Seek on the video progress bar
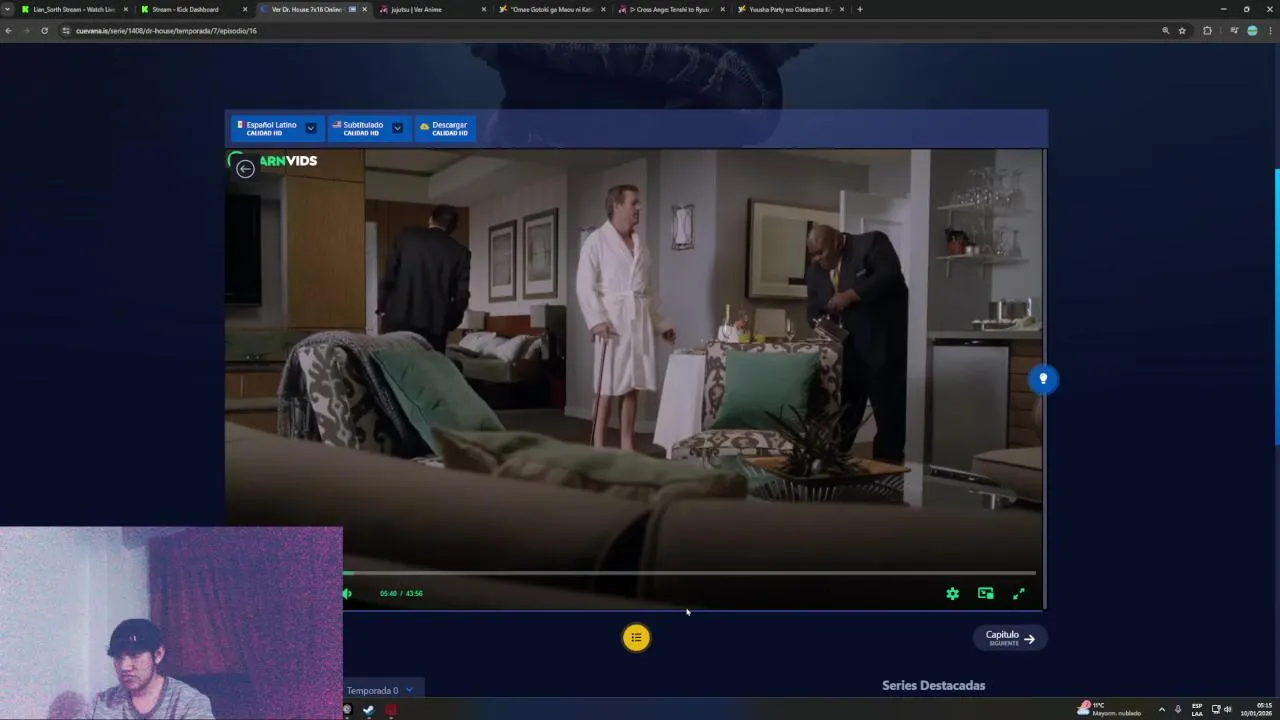1280x720 pixels. click(x=689, y=573)
